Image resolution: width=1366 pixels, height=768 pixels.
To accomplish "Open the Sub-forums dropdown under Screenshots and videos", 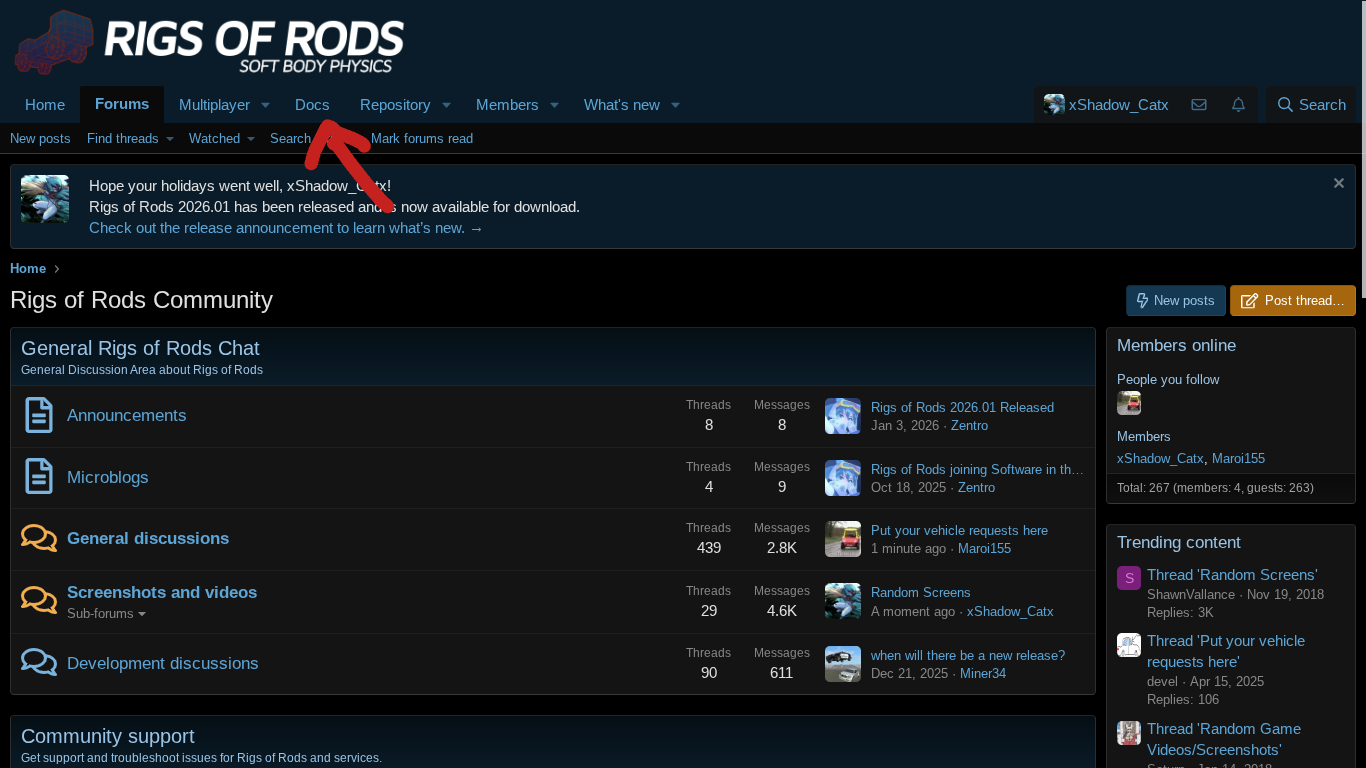I will (106, 614).
